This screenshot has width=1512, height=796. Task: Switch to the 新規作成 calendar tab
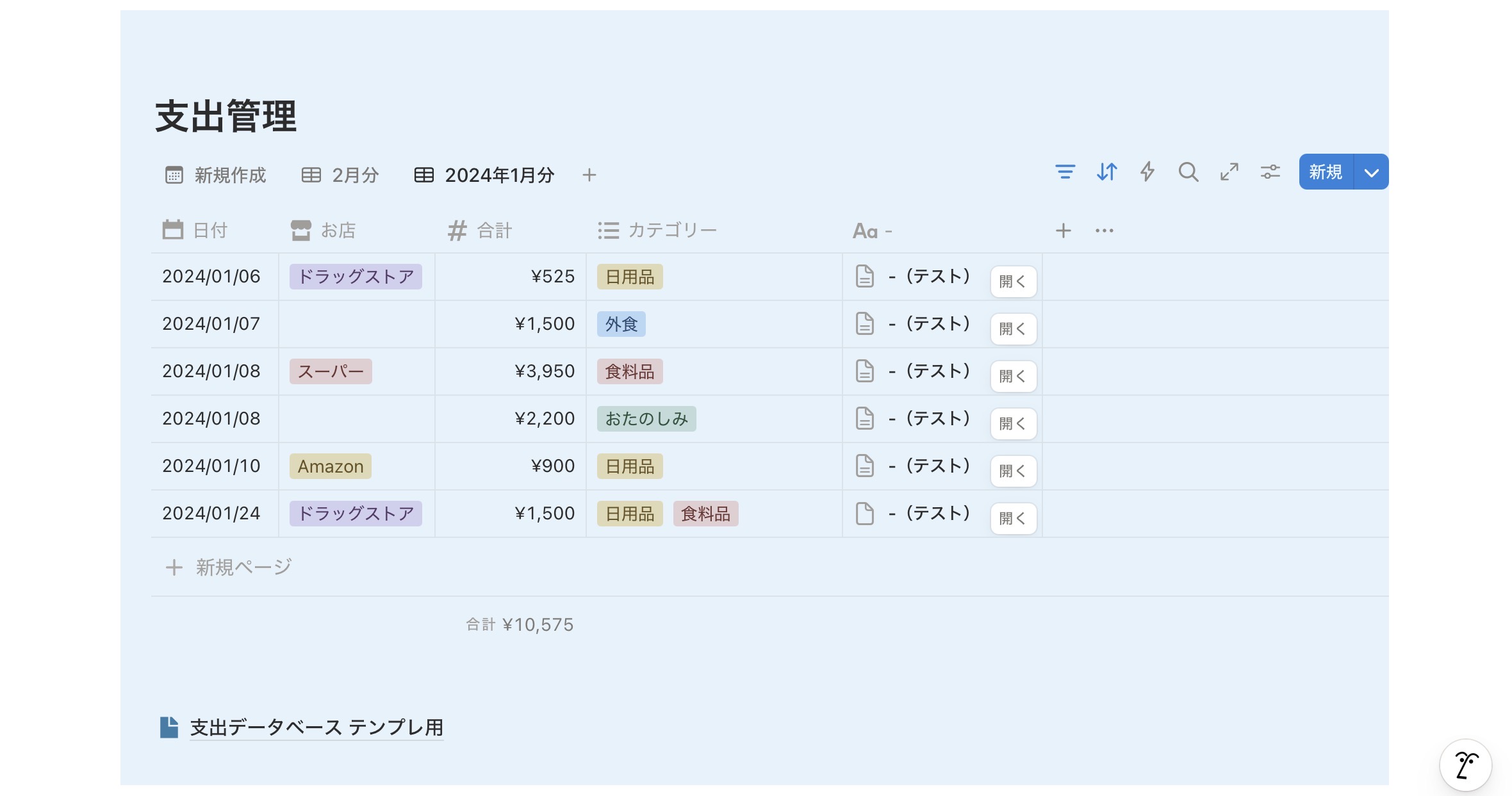coord(216,175)
